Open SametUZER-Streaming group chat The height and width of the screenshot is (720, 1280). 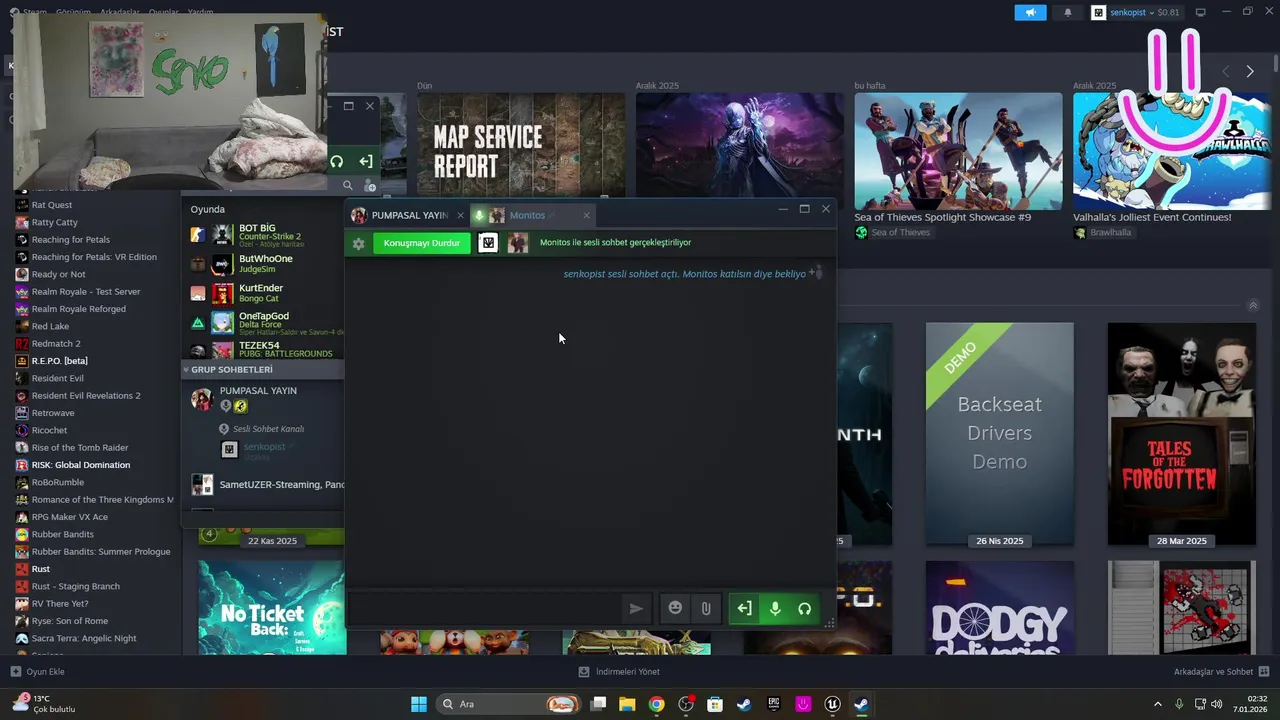pos(266,485)
